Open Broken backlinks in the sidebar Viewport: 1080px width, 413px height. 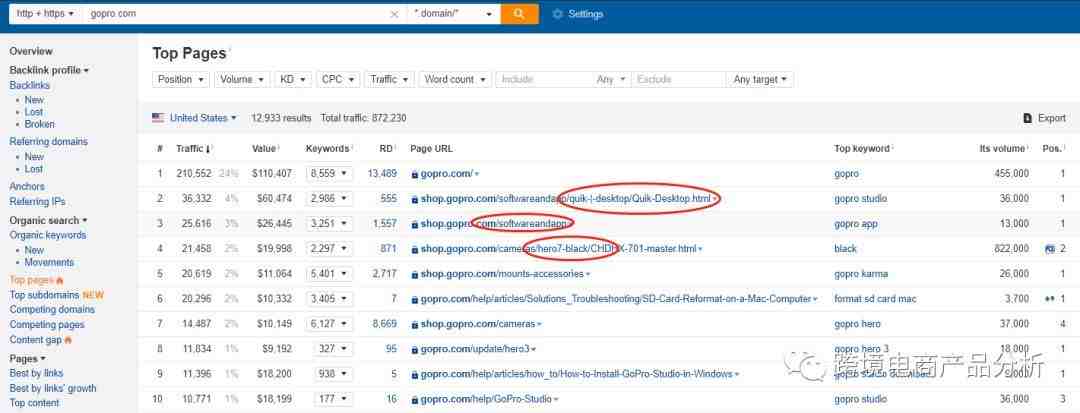point(40,124)
